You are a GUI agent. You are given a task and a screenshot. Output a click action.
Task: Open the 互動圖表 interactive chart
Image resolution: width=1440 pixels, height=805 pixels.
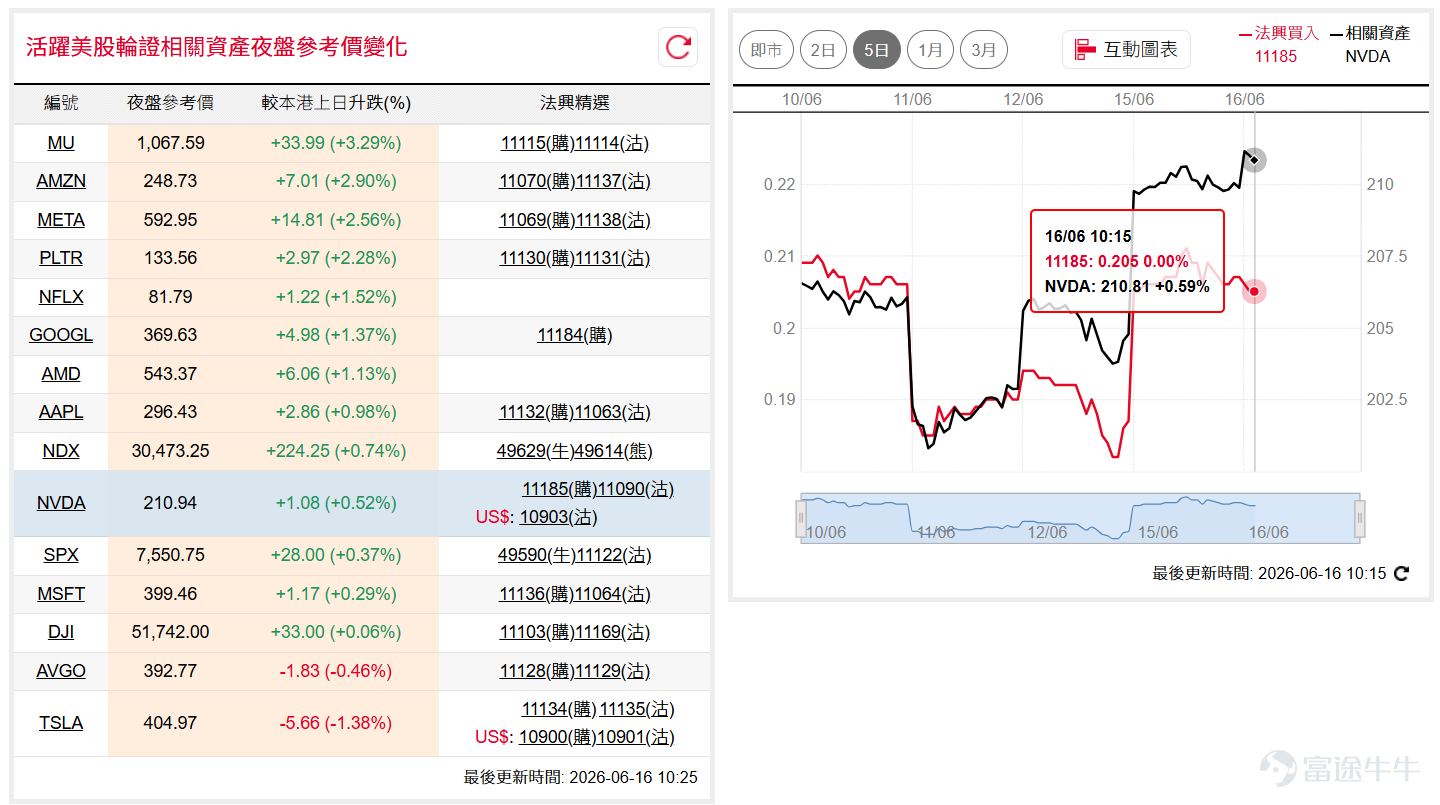pyautogui.click(x=1126, y=49)
